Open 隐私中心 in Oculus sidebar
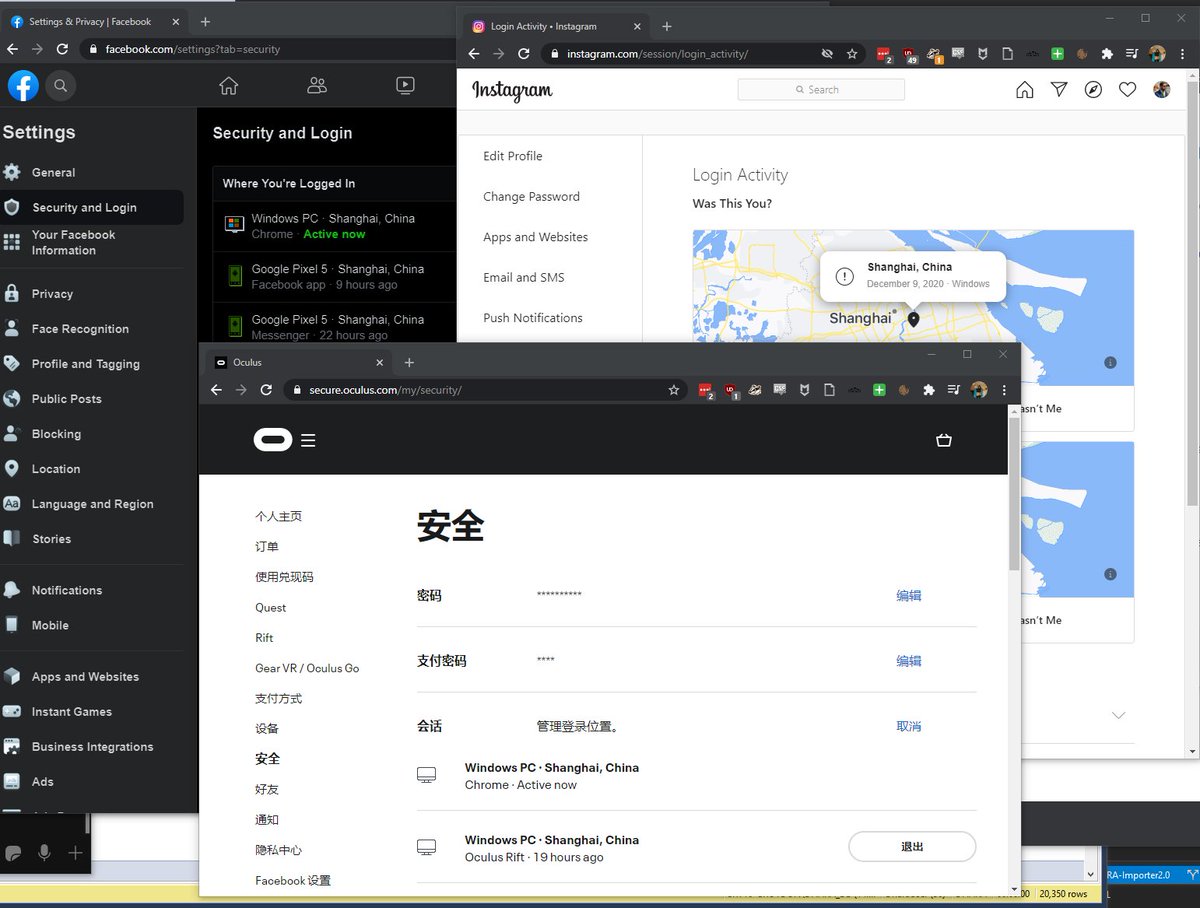The image size is (1200, 908). 278,850
